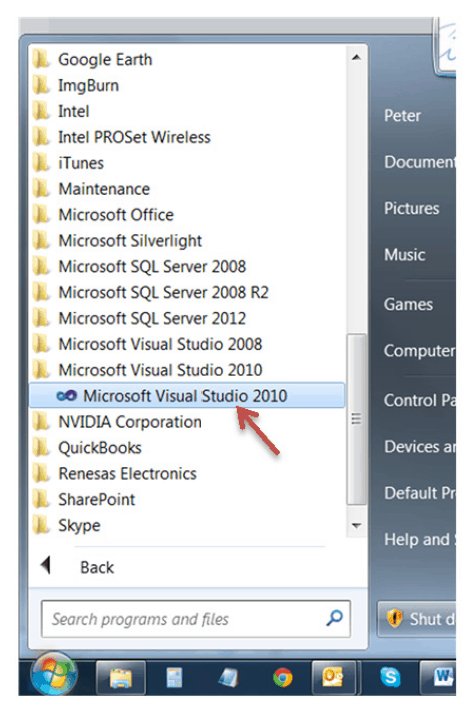Click the search magnifier icon
This screenshot has width=475, height=714.
click(334, 618)
